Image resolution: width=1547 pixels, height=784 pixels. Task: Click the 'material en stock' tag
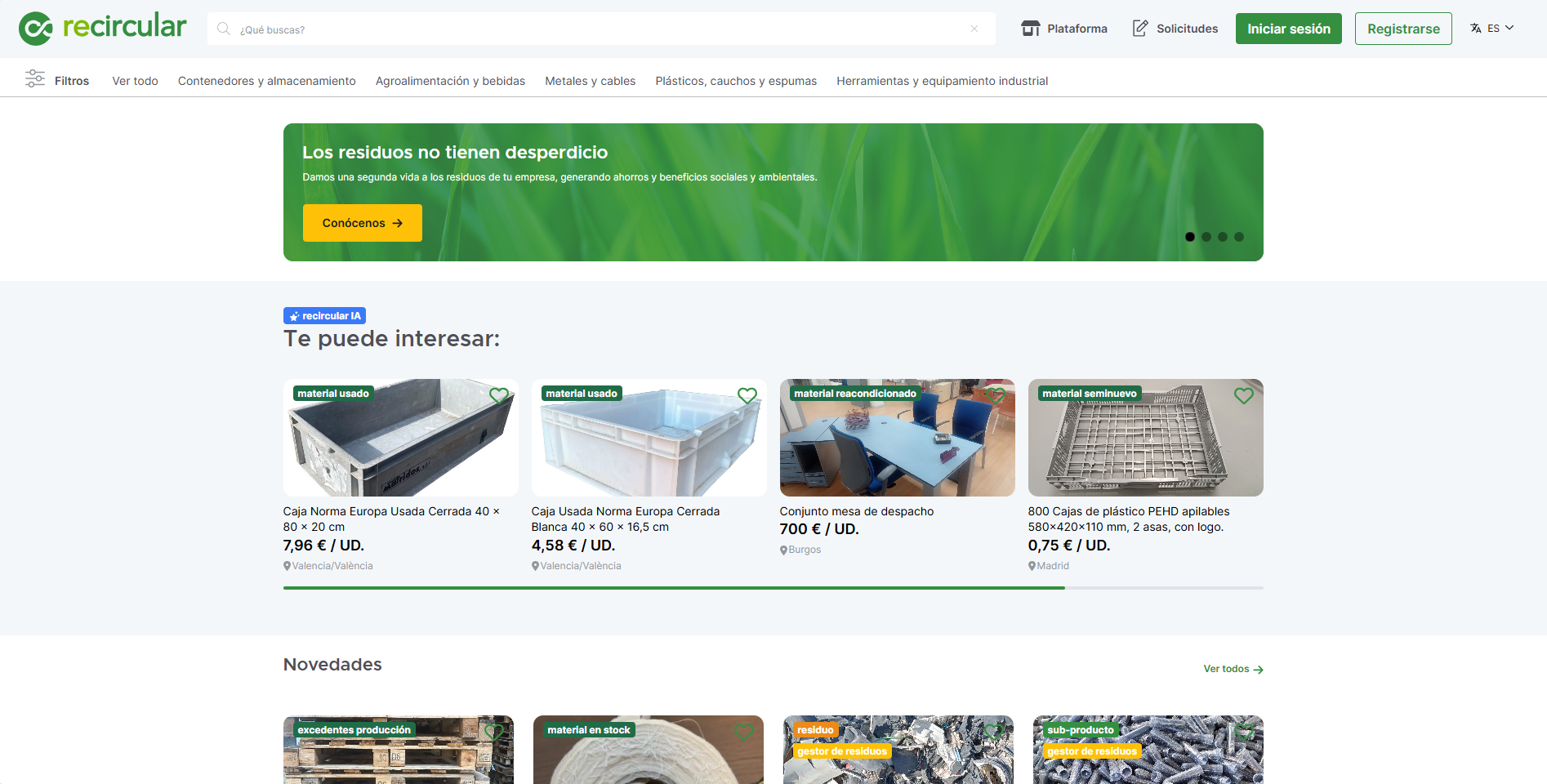[589, 730]
